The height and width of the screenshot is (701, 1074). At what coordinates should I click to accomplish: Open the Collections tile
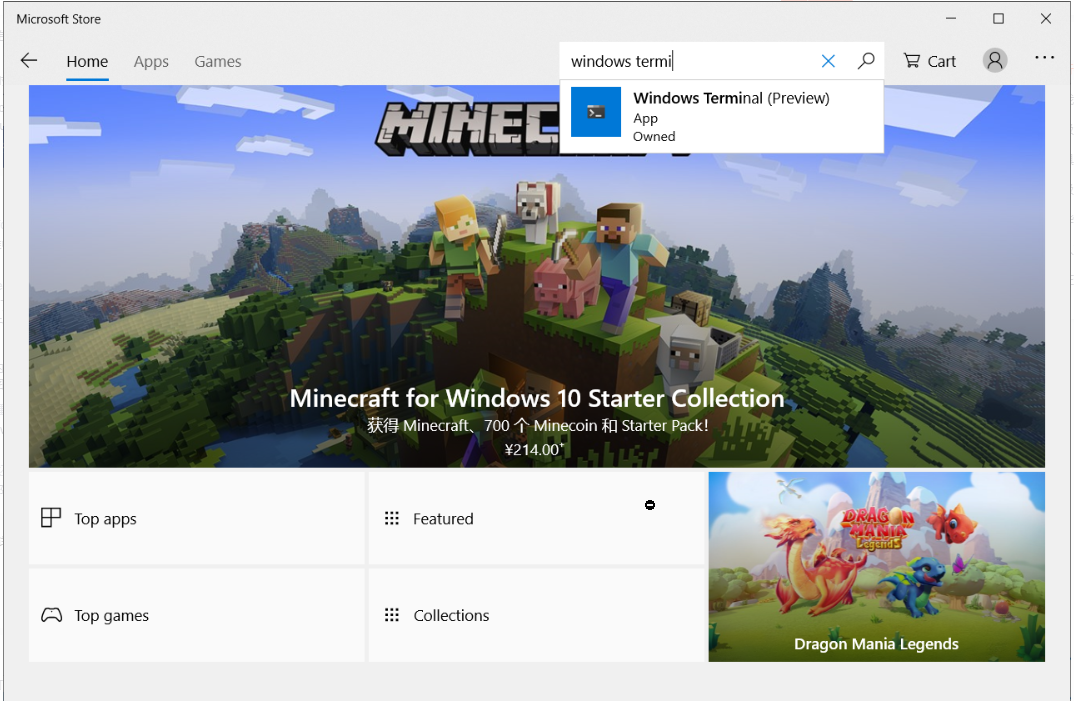point(536,615)
